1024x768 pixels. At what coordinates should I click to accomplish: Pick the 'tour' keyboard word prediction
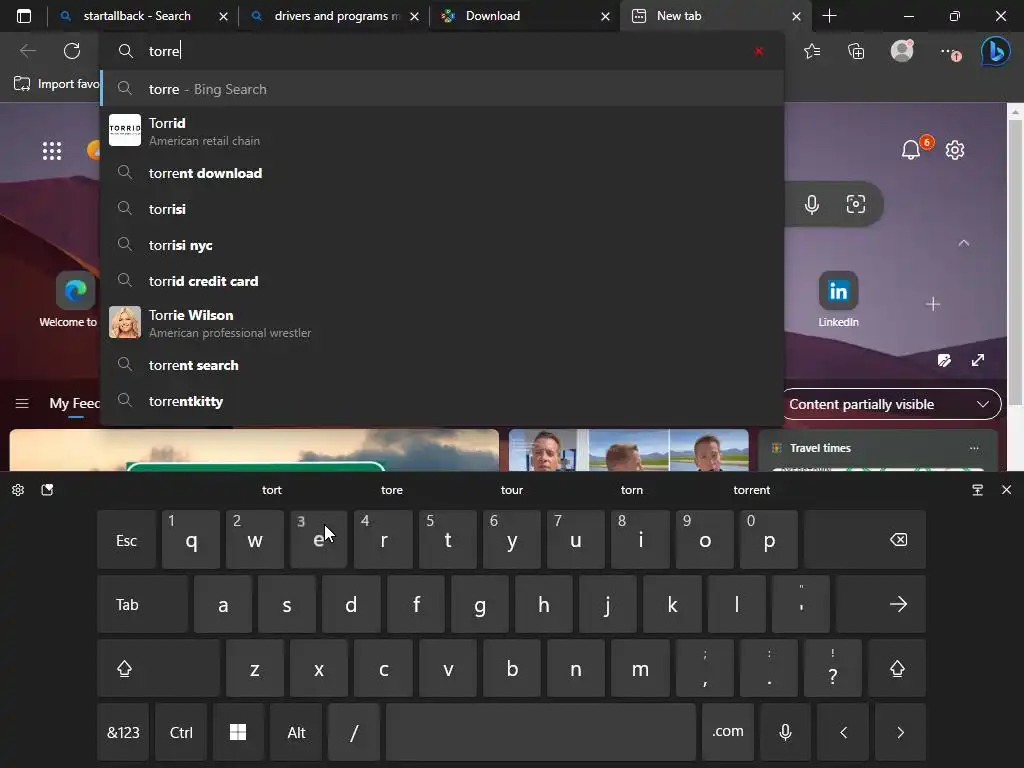point(512,490)
